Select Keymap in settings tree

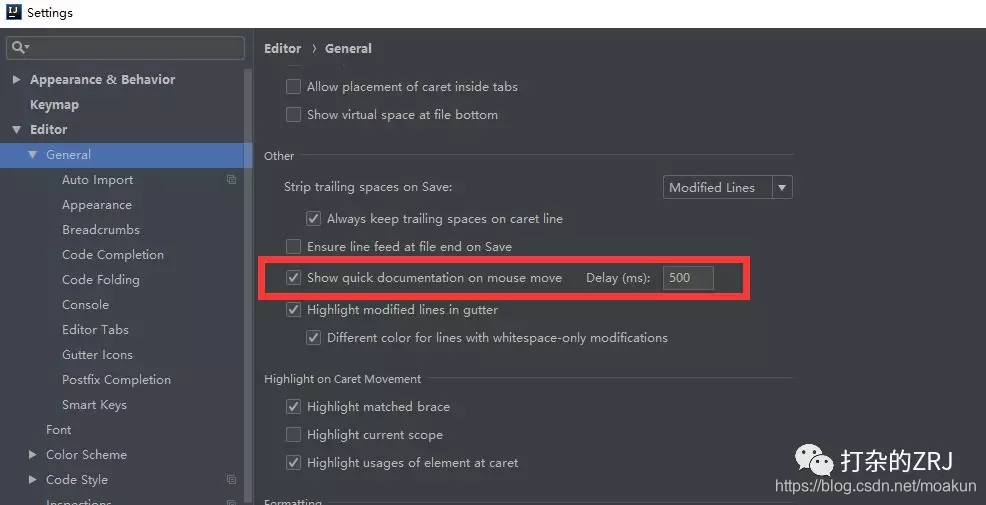[54, 105]
